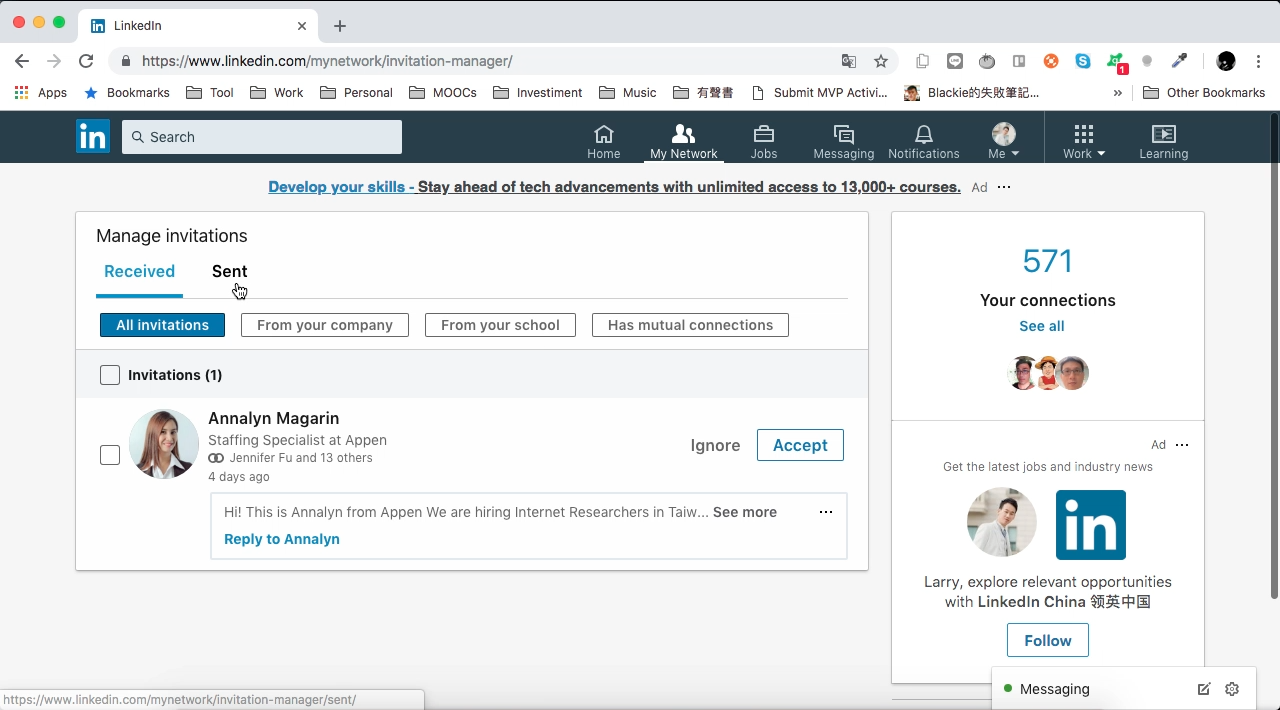The height and width of the screenshot is (710, 1280).
Task: Filter invitations From your company
Action: (325, 325)
